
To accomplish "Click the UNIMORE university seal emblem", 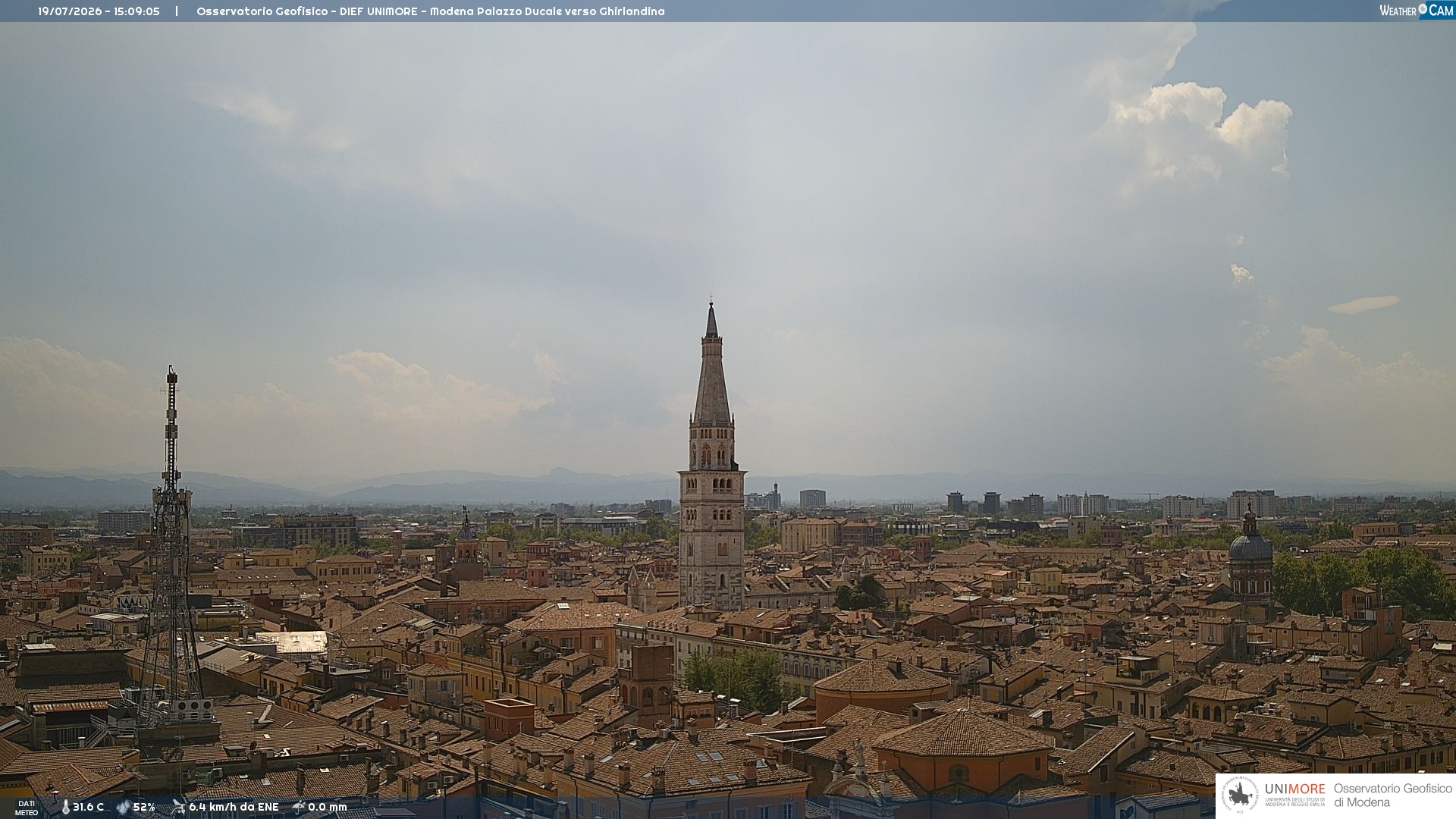I will click(1240, 795).
